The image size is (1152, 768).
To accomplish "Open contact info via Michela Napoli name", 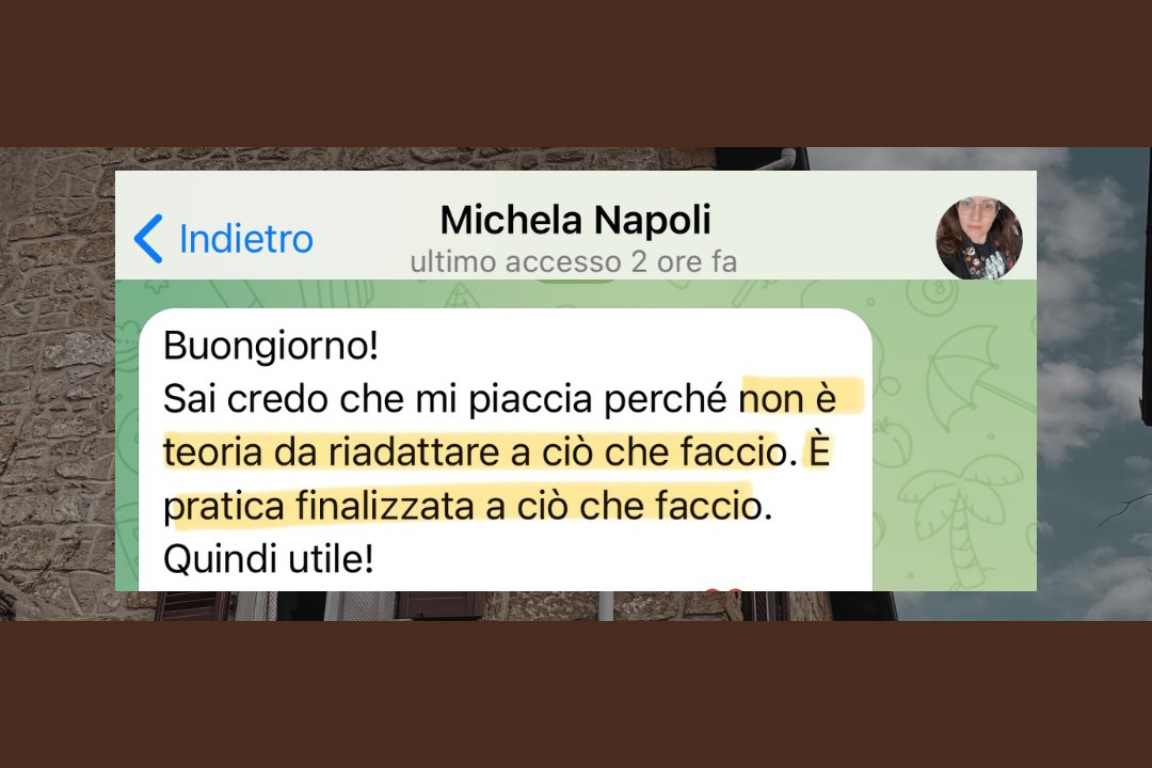I will tap(575, 219).
